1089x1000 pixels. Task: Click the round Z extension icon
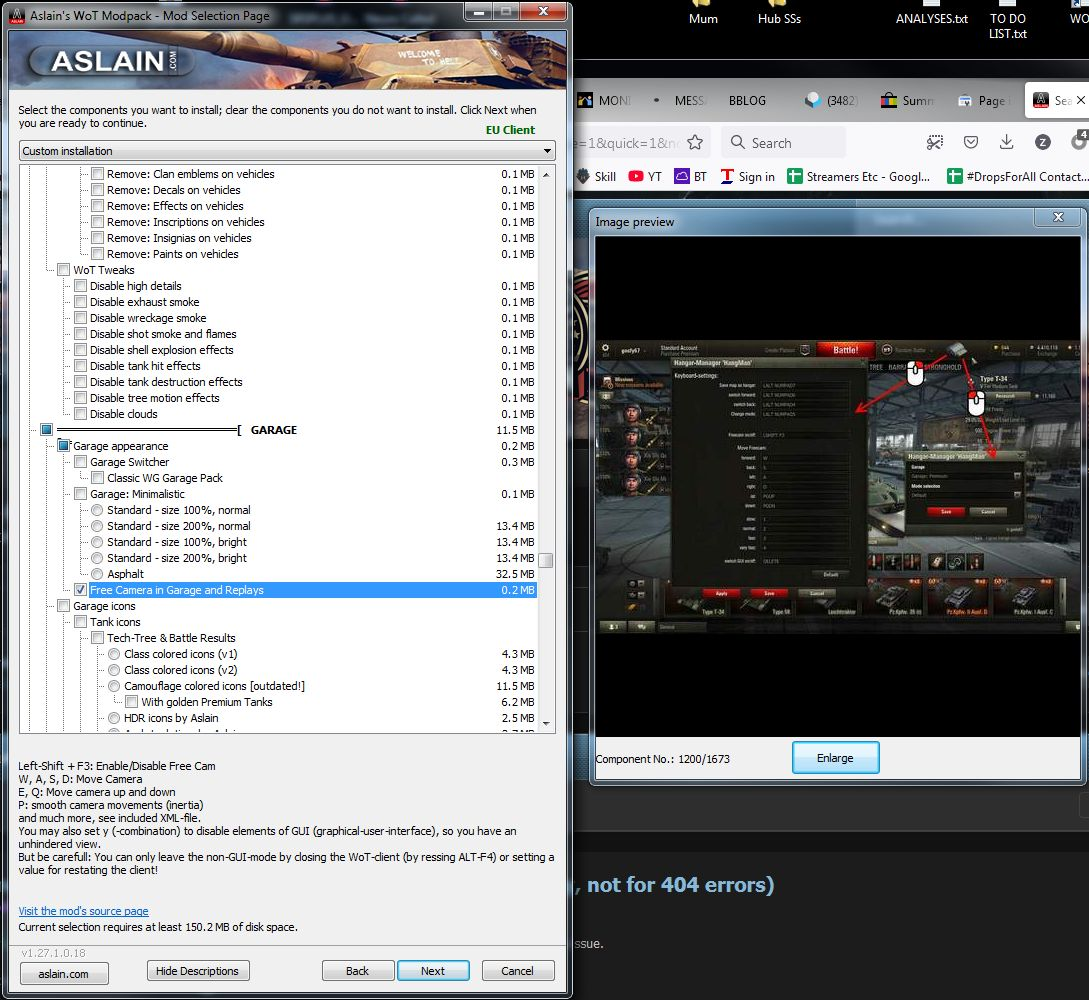click(x=1042, y=142)
